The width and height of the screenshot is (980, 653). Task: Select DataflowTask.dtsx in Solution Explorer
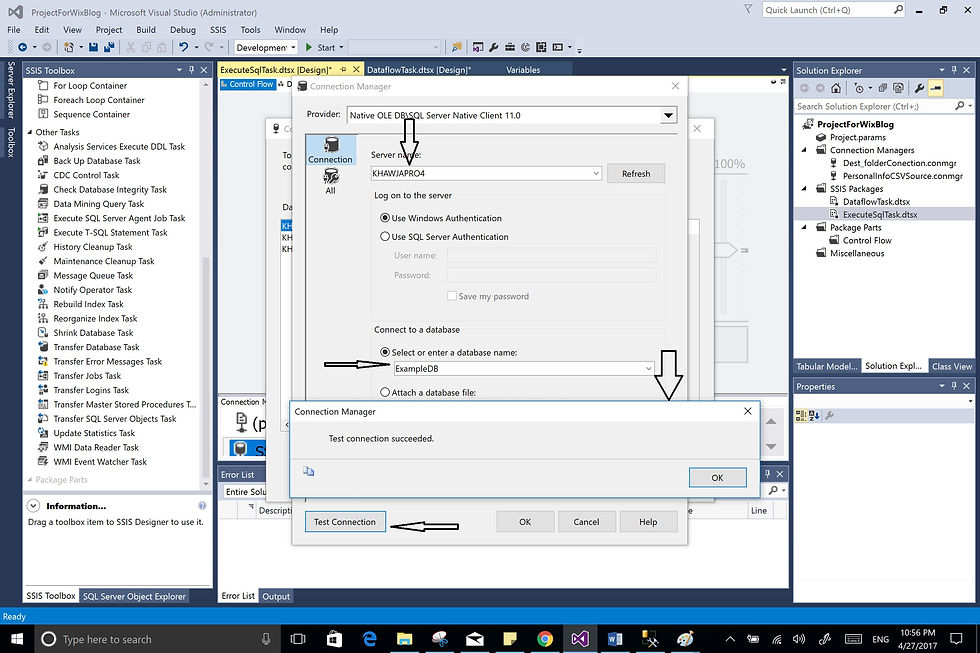tap(876, 201)
